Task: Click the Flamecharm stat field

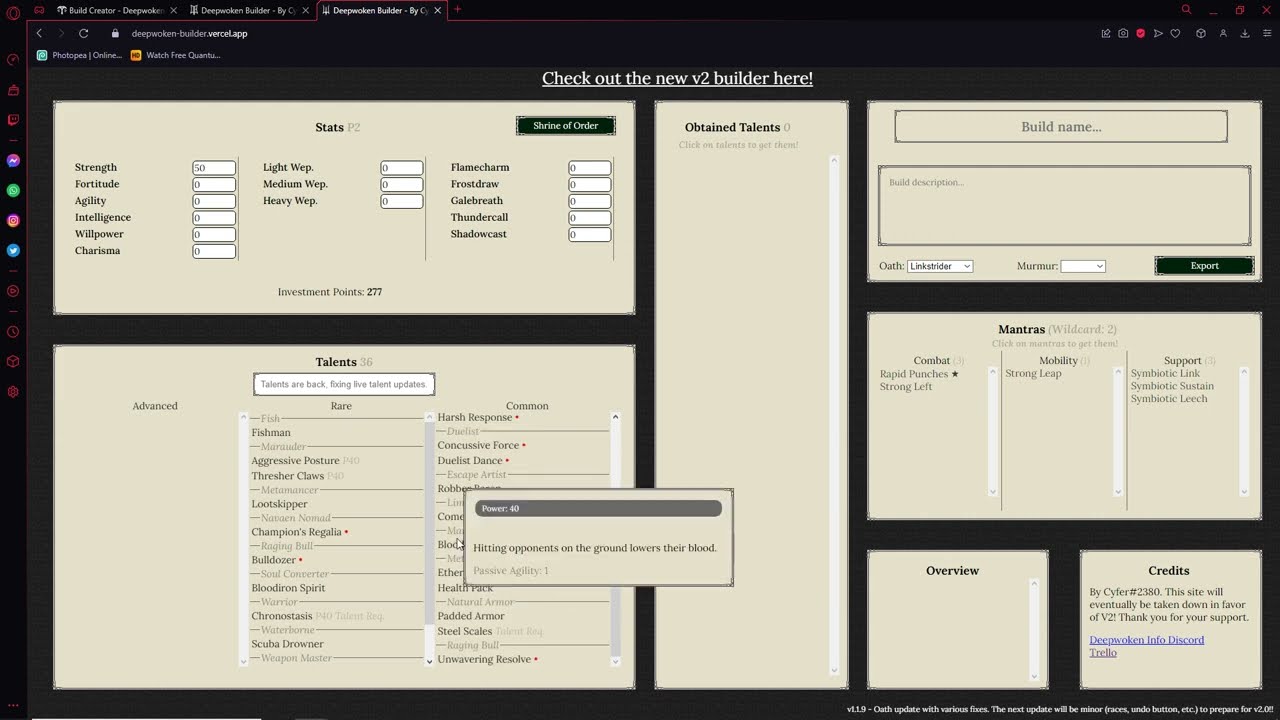Action: pos(590,168)
